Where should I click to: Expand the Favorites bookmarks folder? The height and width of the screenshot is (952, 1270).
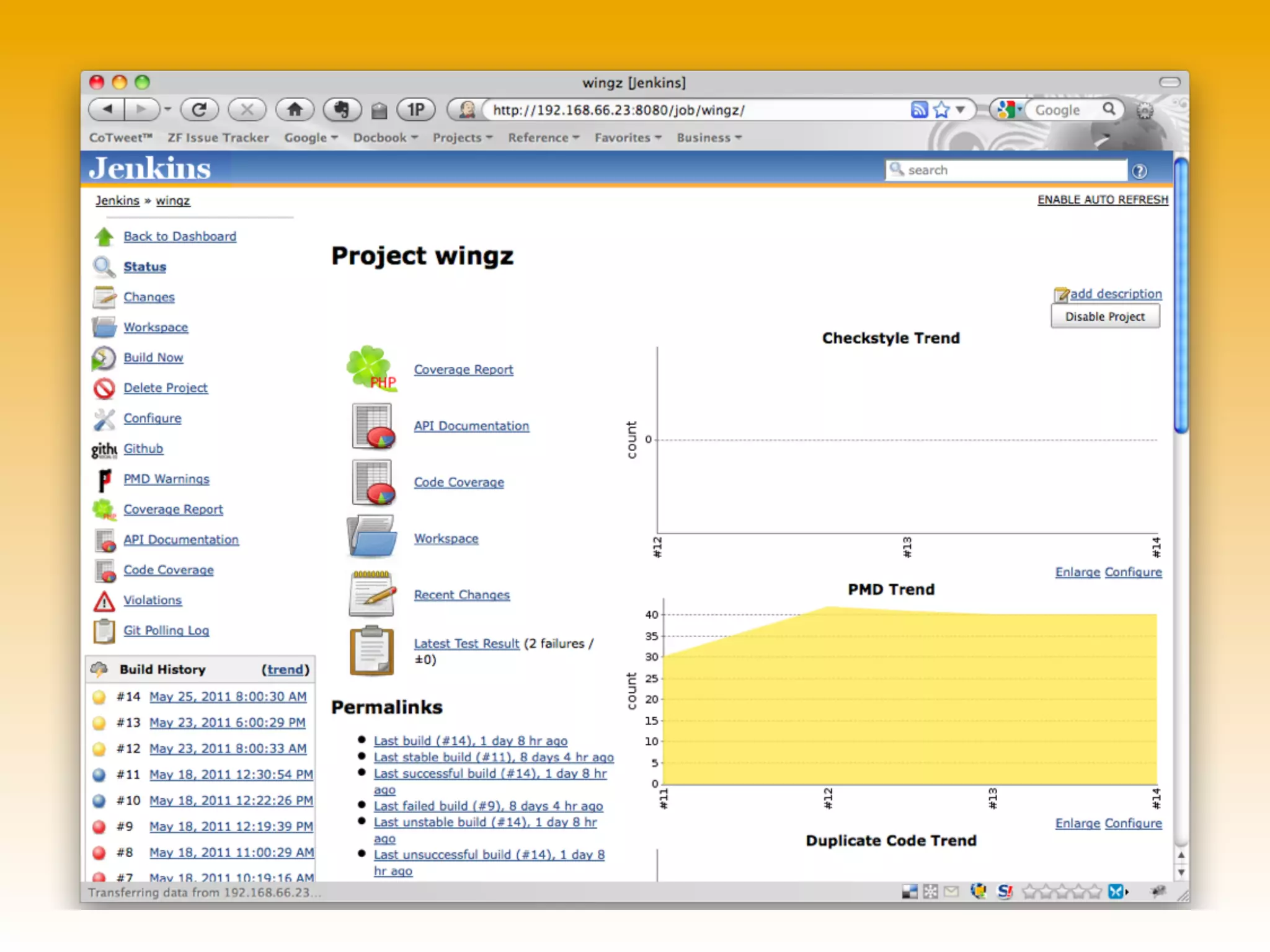(x=628, y=138)
